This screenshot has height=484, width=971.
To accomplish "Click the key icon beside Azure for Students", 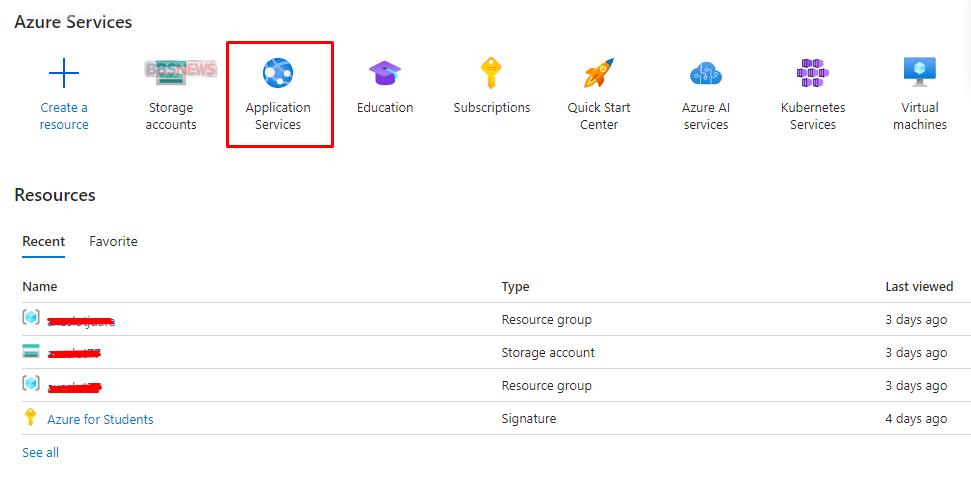I will [30, 418].
